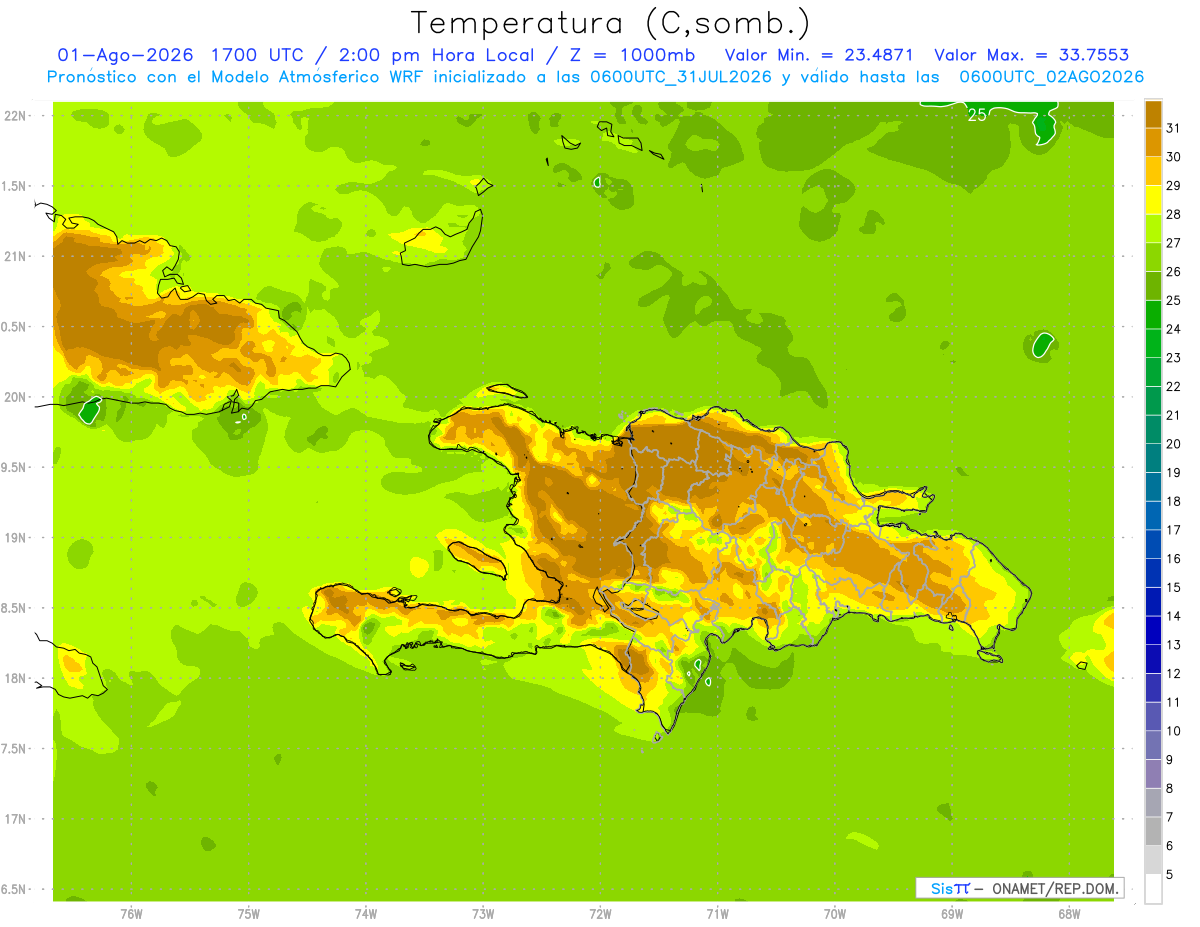Click the "Valor Min. = 23.4871" text
The image size is (1200, 927).
coord(819,55)
